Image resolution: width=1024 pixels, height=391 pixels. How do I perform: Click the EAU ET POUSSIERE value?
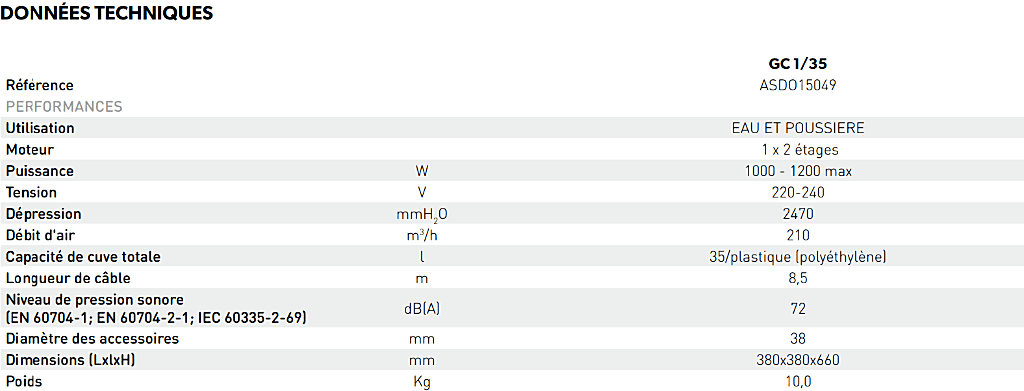(x=798, y=128)
